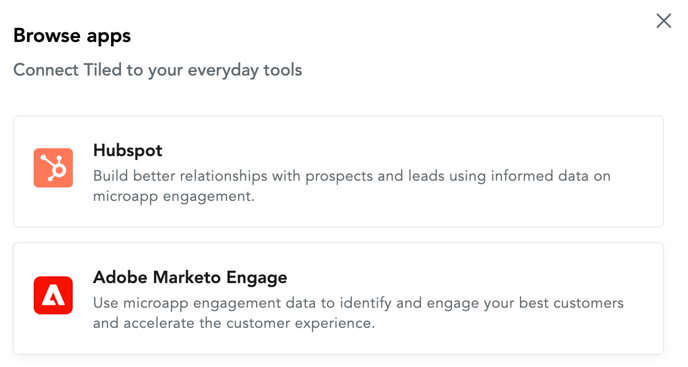Click the orange Hubspot sprocket logo

(x=53, y=168)
